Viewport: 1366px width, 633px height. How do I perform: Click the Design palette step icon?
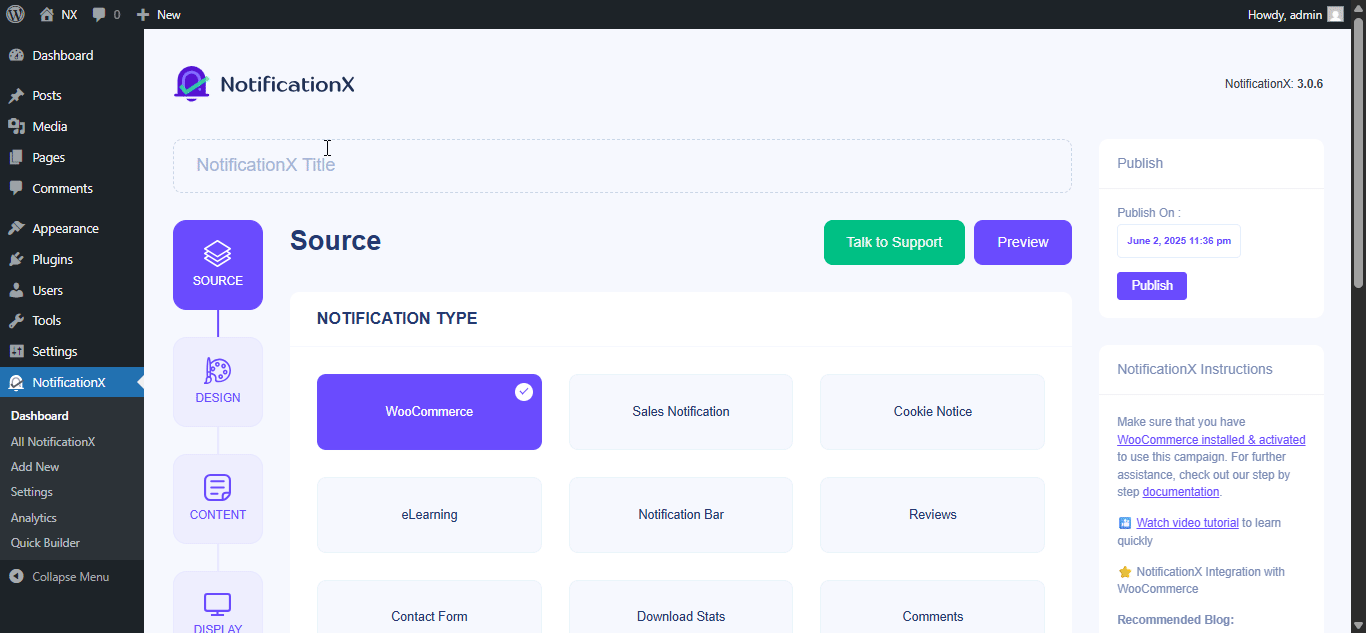coord(218,371)
